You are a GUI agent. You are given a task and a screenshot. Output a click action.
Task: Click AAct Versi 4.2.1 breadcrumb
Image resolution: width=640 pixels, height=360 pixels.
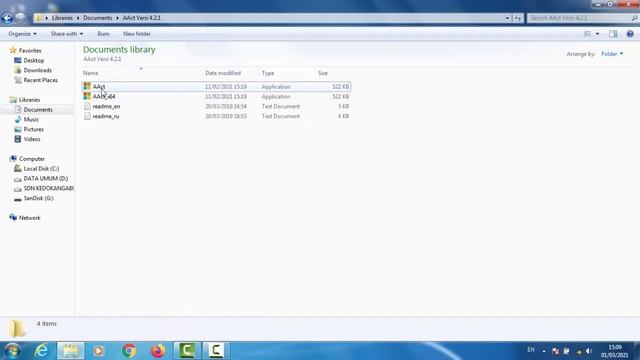point(141,18)
